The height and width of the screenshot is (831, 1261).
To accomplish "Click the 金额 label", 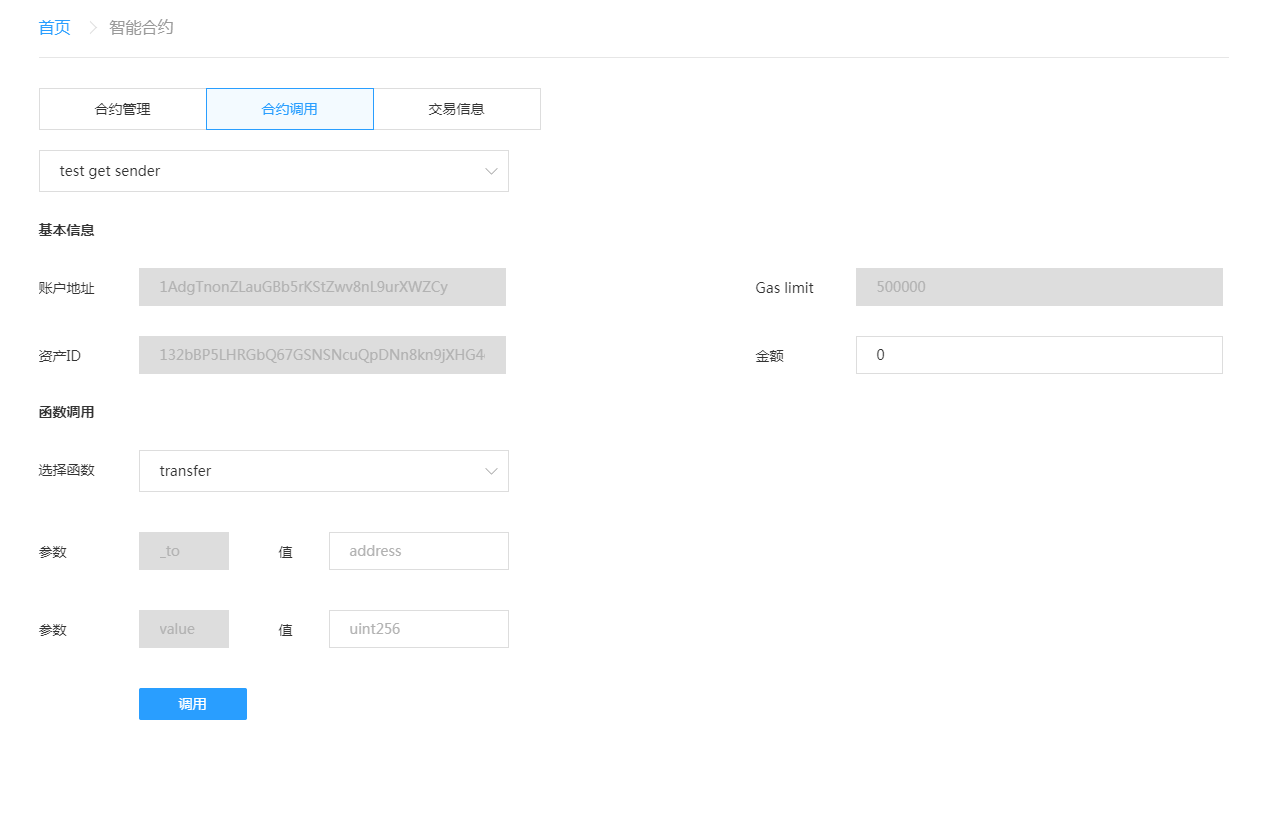I will (769, 356).
